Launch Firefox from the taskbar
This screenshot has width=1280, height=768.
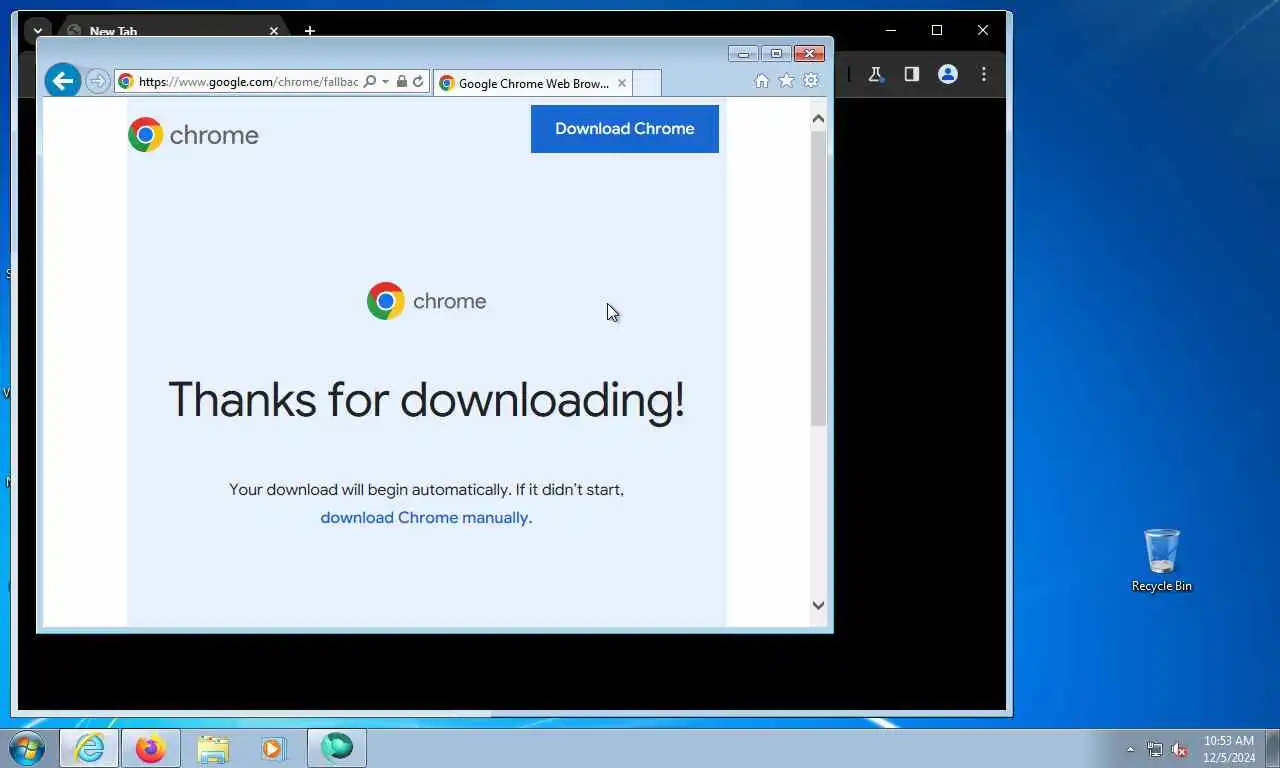151,748
